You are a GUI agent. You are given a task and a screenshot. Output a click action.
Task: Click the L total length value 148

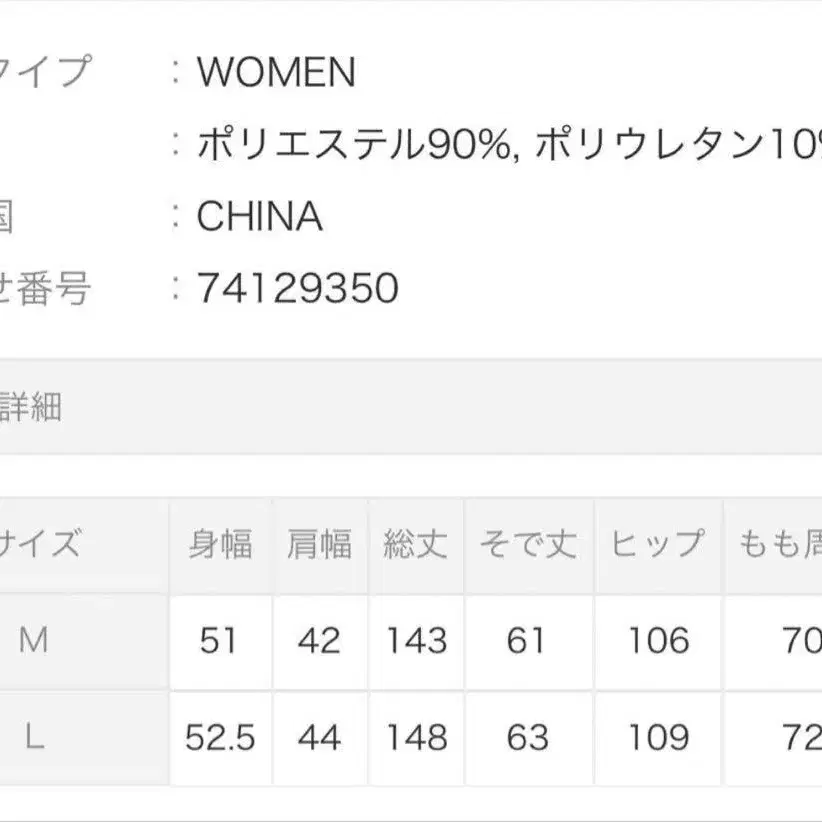point(415,738)
